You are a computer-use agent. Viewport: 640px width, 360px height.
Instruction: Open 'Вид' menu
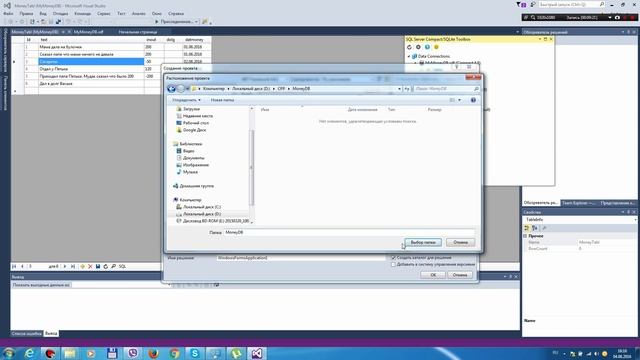coord(43,13)
